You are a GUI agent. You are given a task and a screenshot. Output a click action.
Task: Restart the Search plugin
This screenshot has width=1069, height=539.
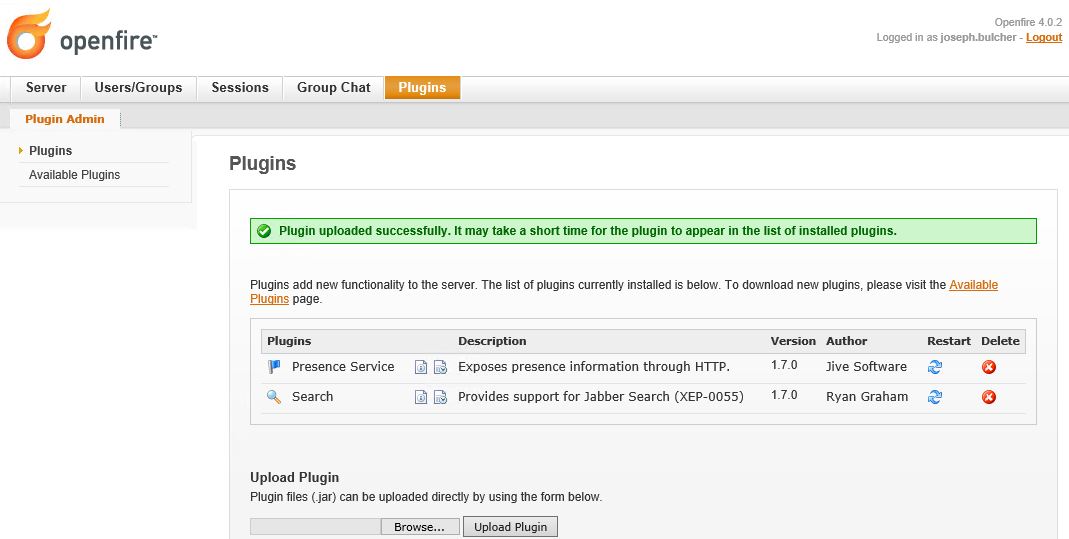click(x=935, y=397)
